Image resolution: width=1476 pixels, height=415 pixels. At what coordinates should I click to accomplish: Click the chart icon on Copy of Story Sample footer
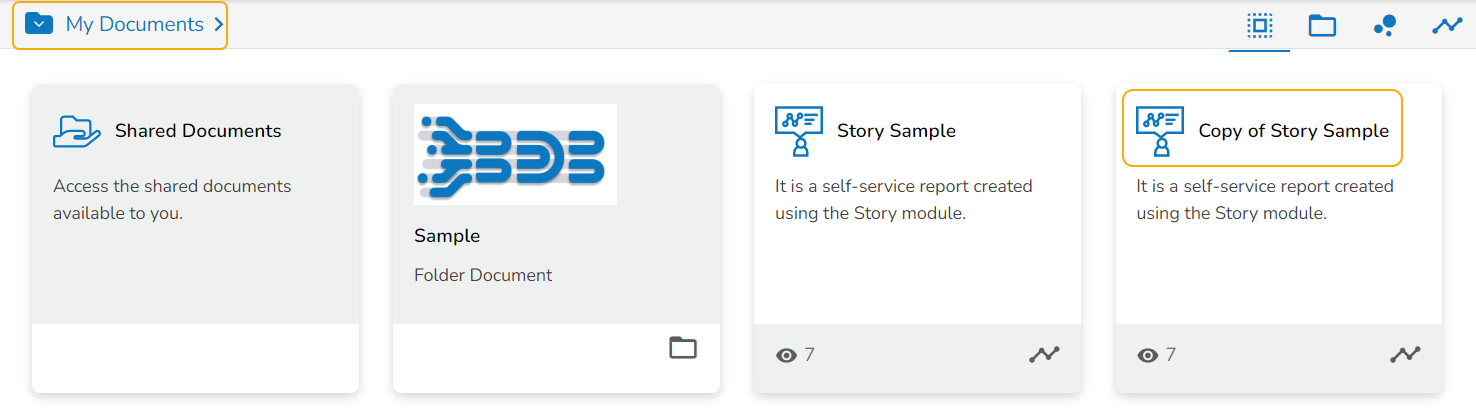click(1405, 354)
